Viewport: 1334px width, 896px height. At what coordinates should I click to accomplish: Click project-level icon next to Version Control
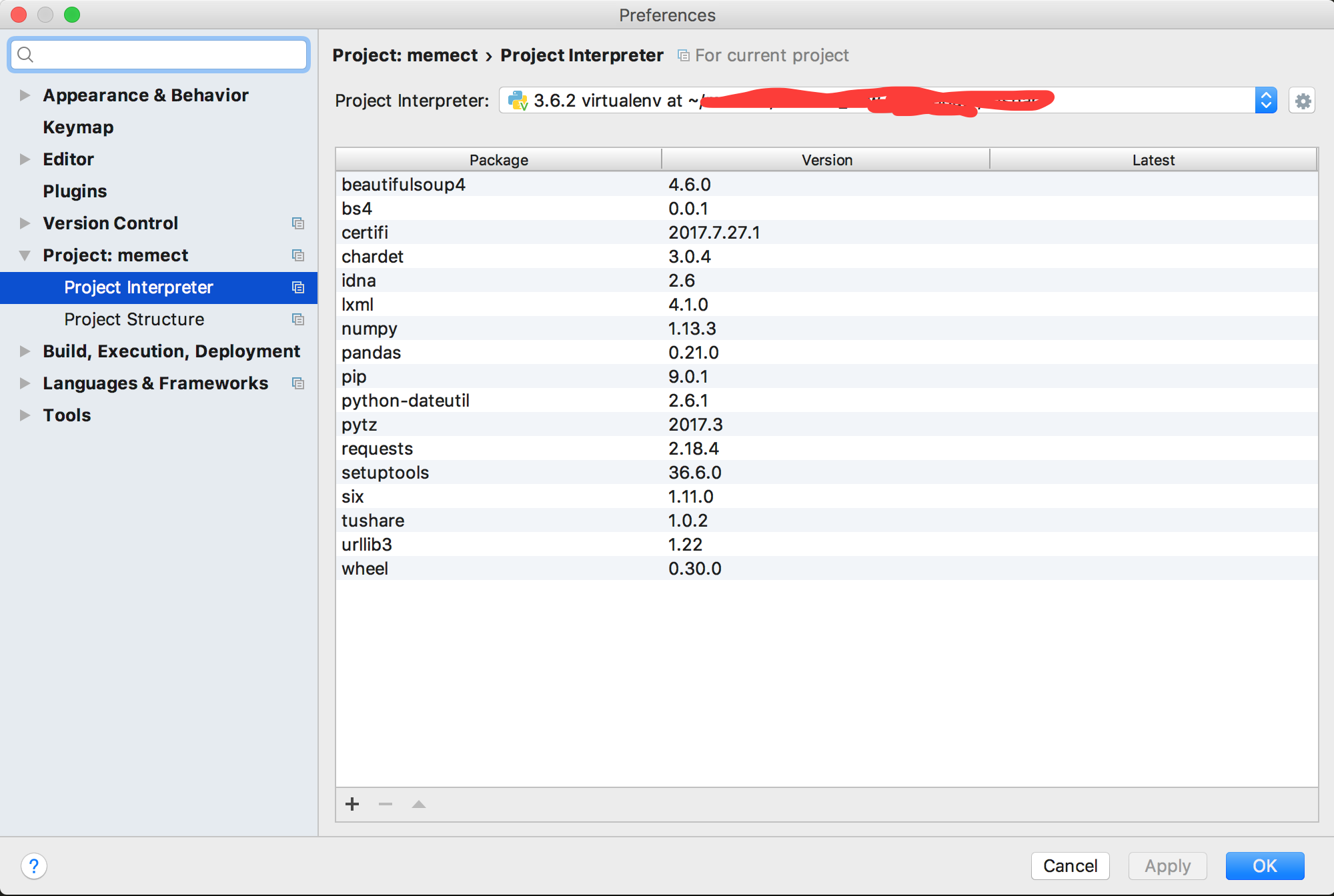298,223
